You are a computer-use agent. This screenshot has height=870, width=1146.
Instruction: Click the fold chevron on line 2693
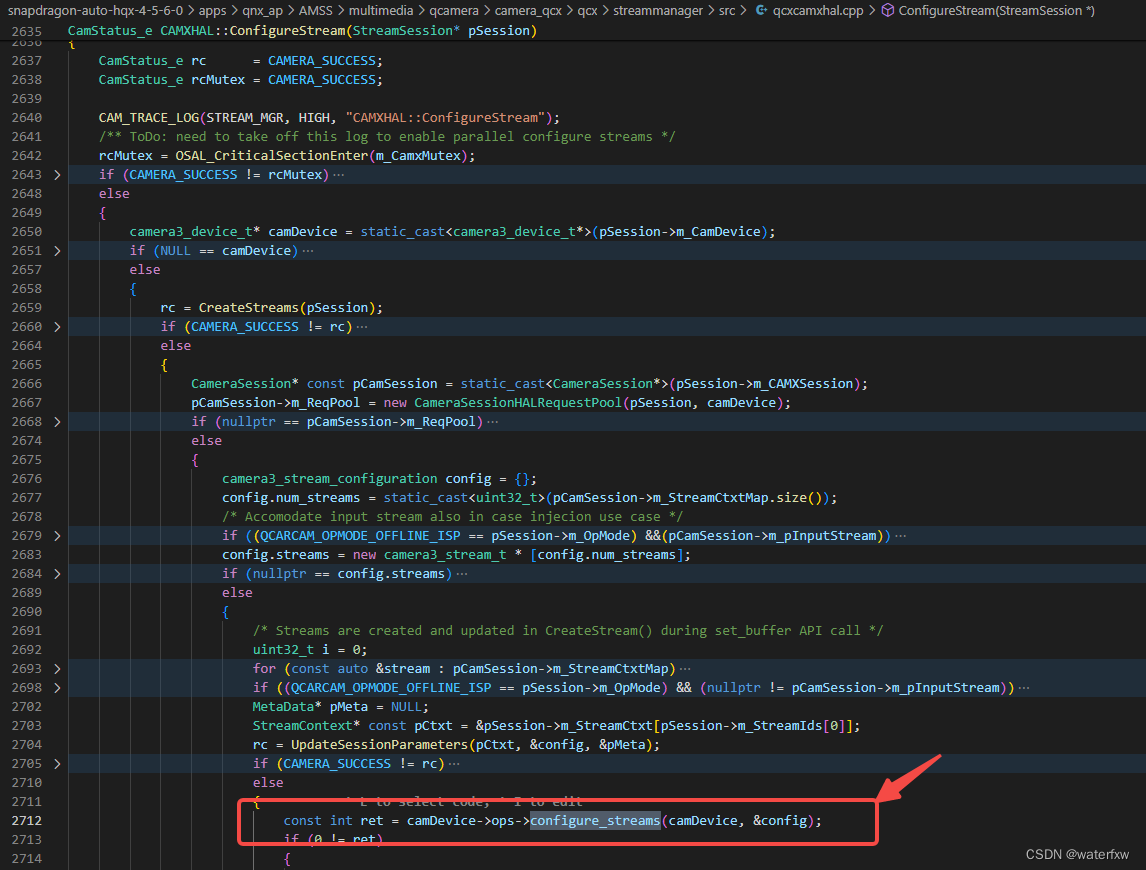pyautogui.click(x=57, y=668)
